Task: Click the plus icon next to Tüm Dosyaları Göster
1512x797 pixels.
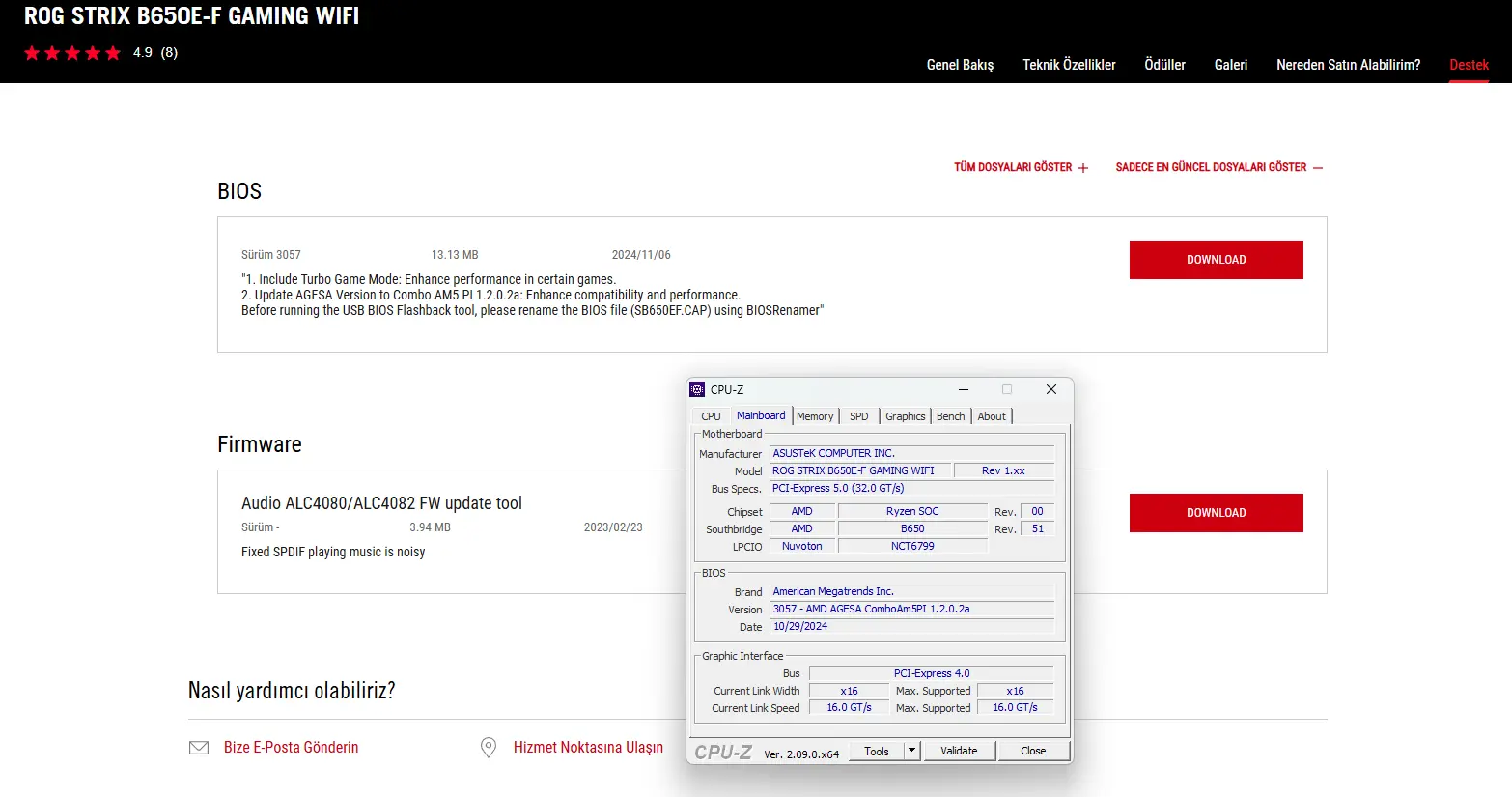Action: click(x=1083, y=168)
